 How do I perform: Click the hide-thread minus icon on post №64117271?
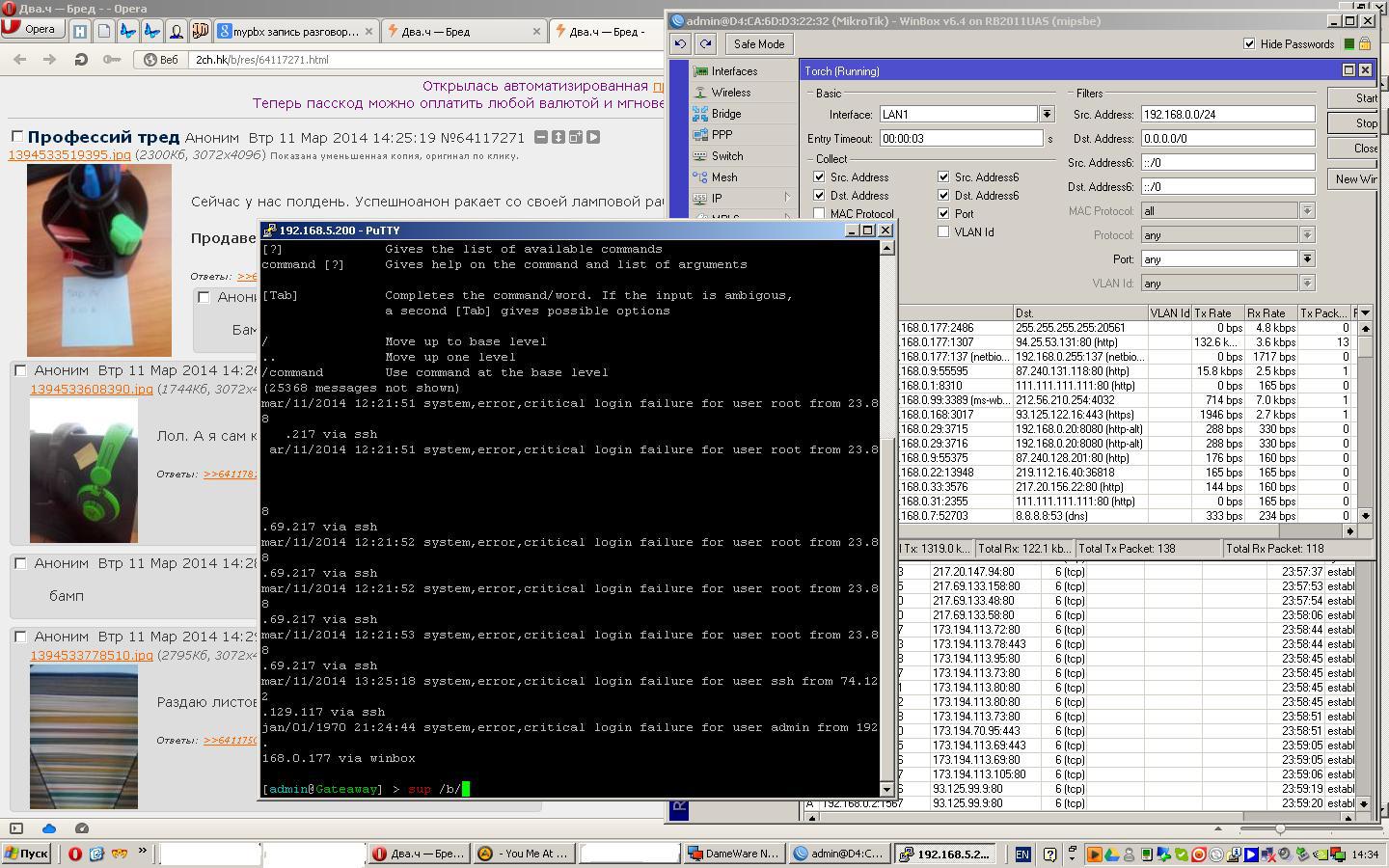(x=541, y=137)
